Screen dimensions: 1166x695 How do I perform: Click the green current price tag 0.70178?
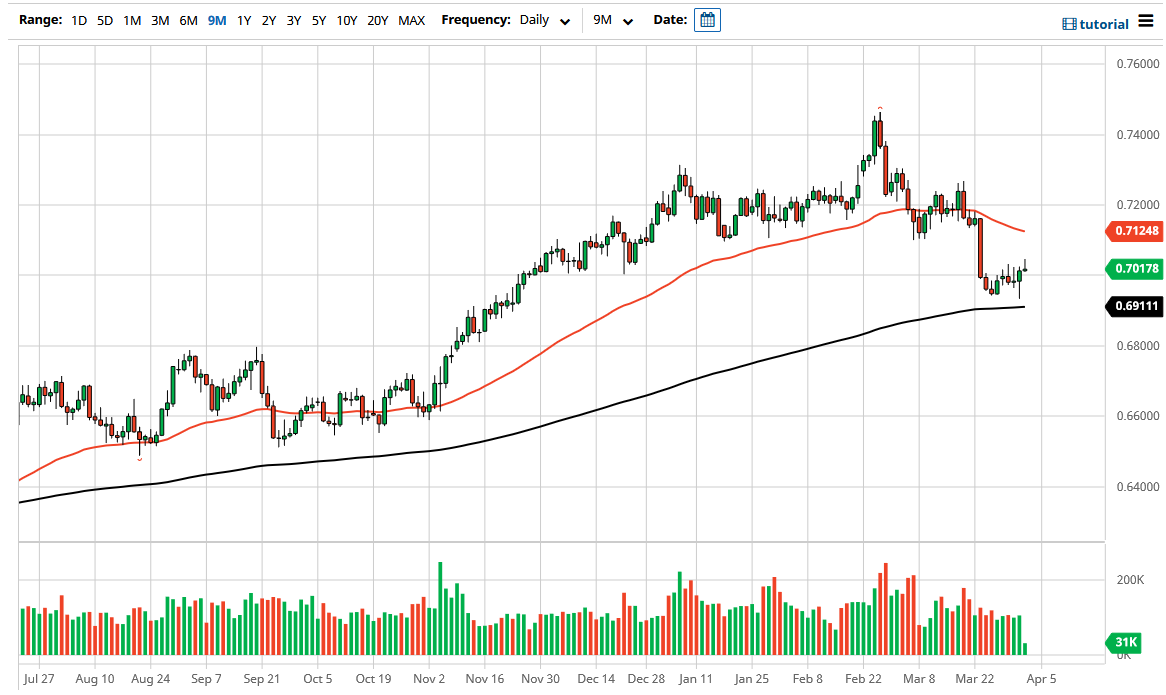point(1134,269)
